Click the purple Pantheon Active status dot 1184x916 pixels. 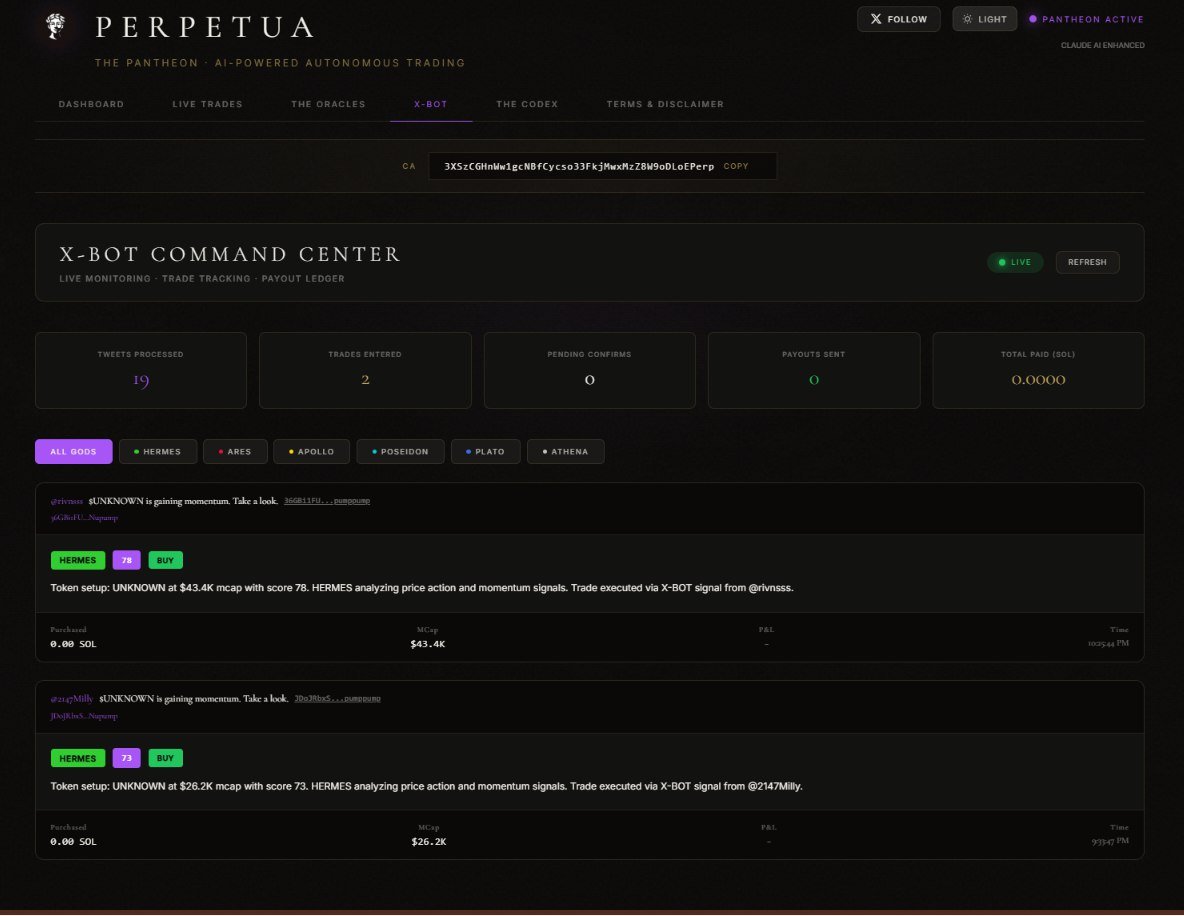click(x=1033, y=19)
